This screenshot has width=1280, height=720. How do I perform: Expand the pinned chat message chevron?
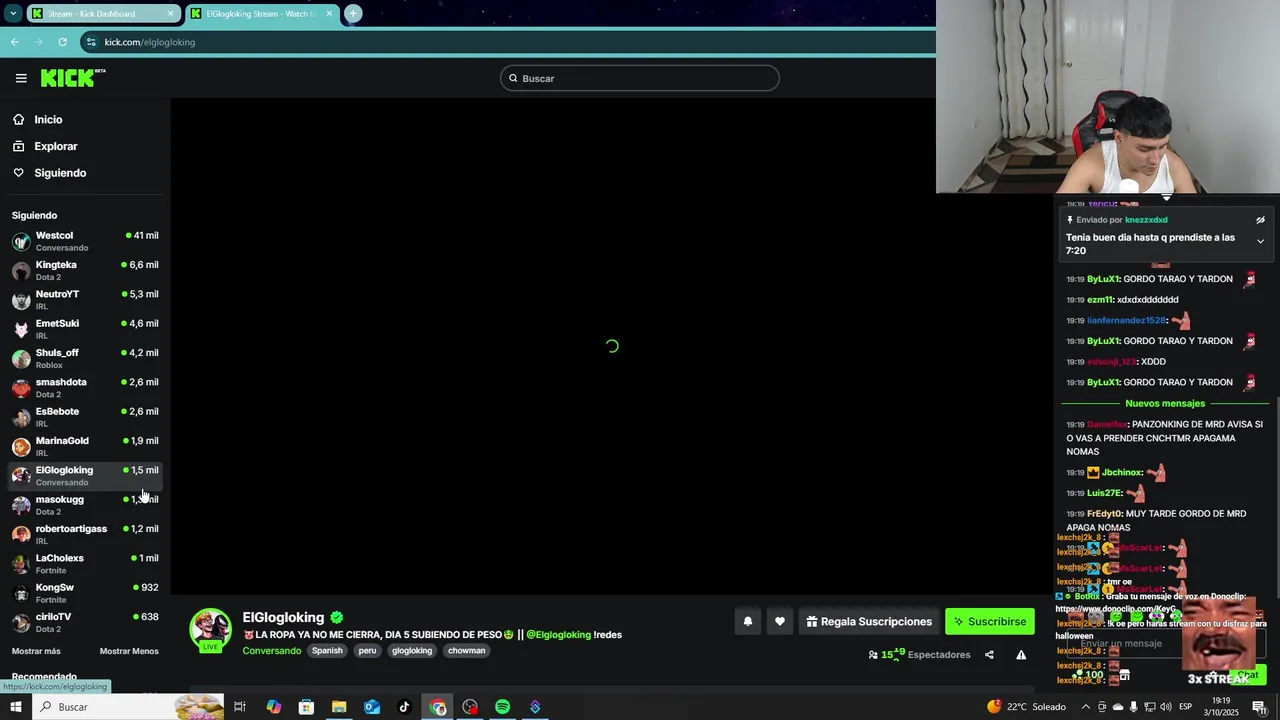tap(1260, 241)
